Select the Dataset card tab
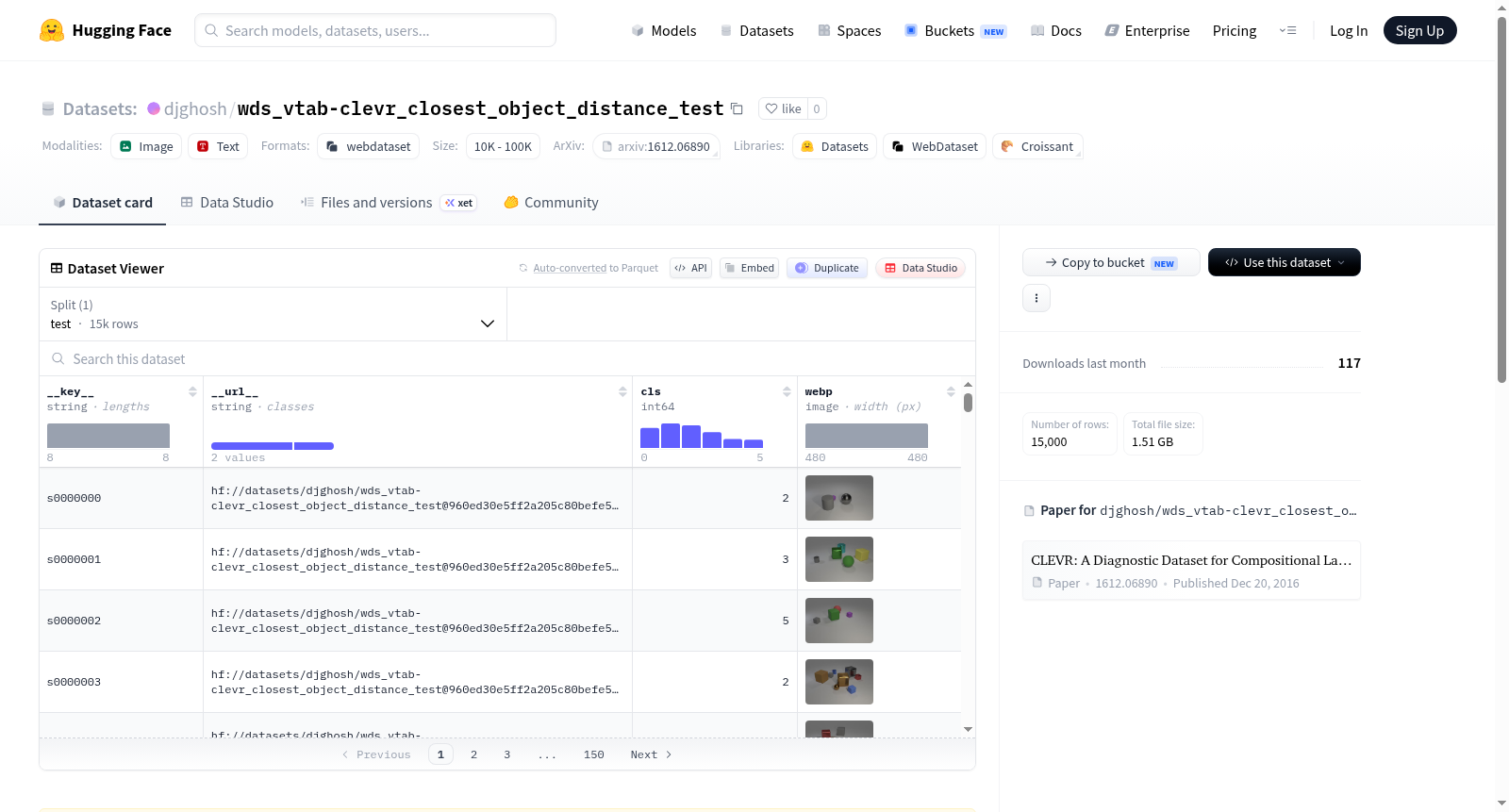 (102, 202)
